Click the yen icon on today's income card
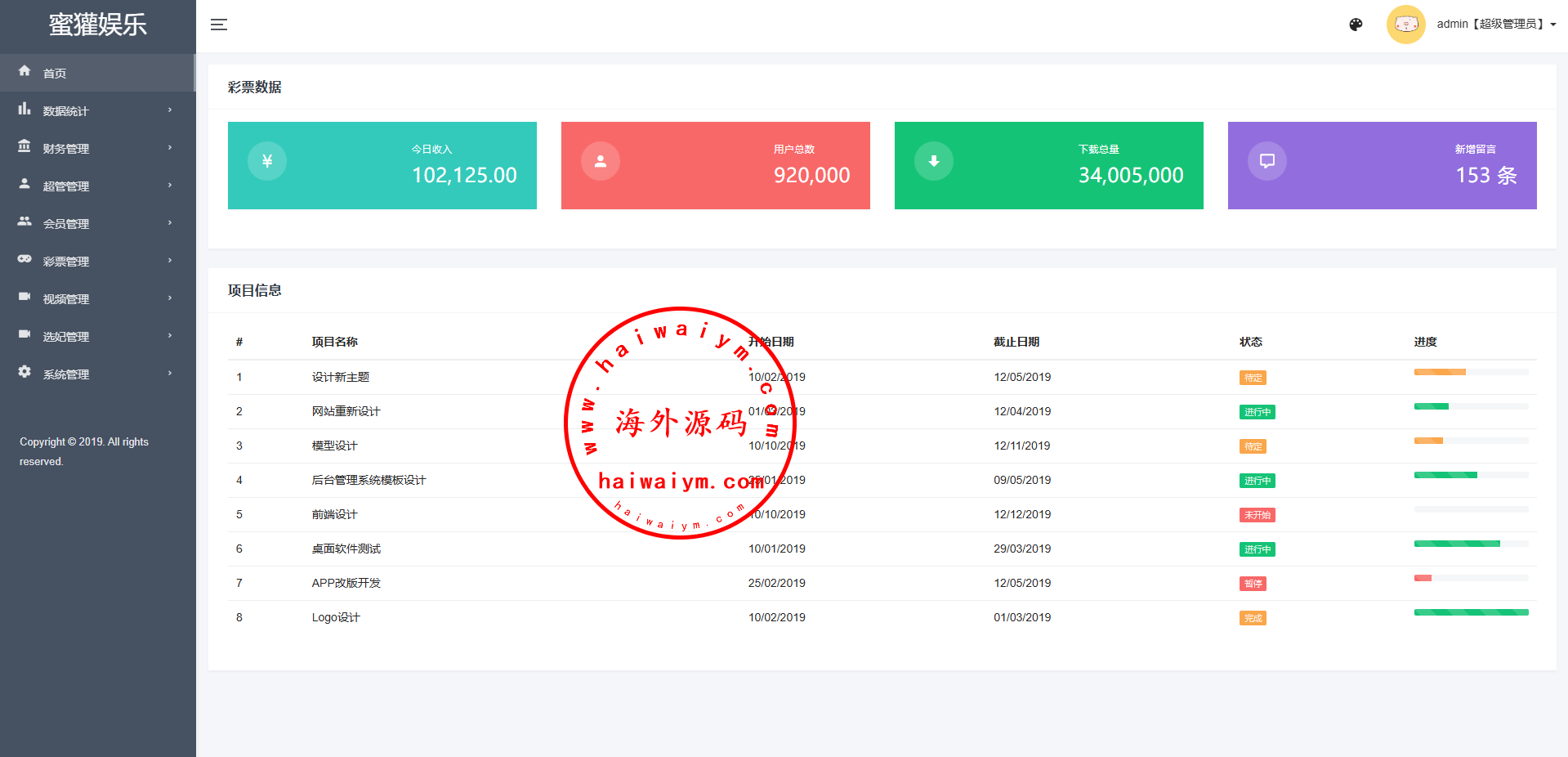Viewport: 1568px width, 757px height. (267, 161)
